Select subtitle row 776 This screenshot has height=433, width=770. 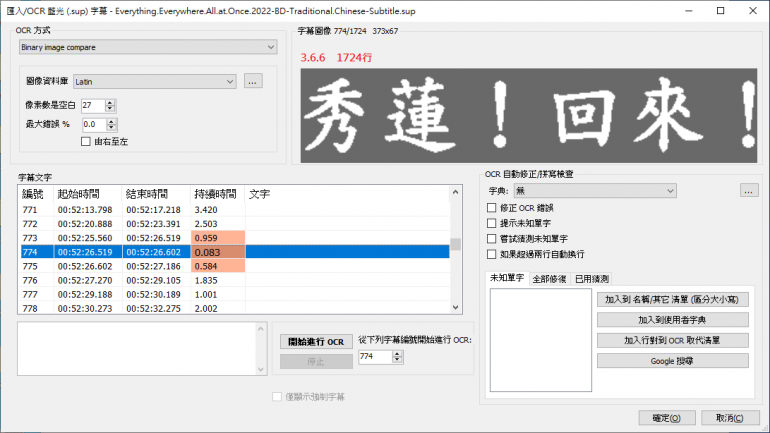pyautogui.click(x=234, y=280)
